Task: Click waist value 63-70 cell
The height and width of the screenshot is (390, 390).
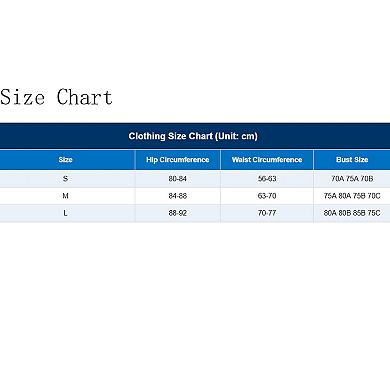Action: tap(267, 196)
